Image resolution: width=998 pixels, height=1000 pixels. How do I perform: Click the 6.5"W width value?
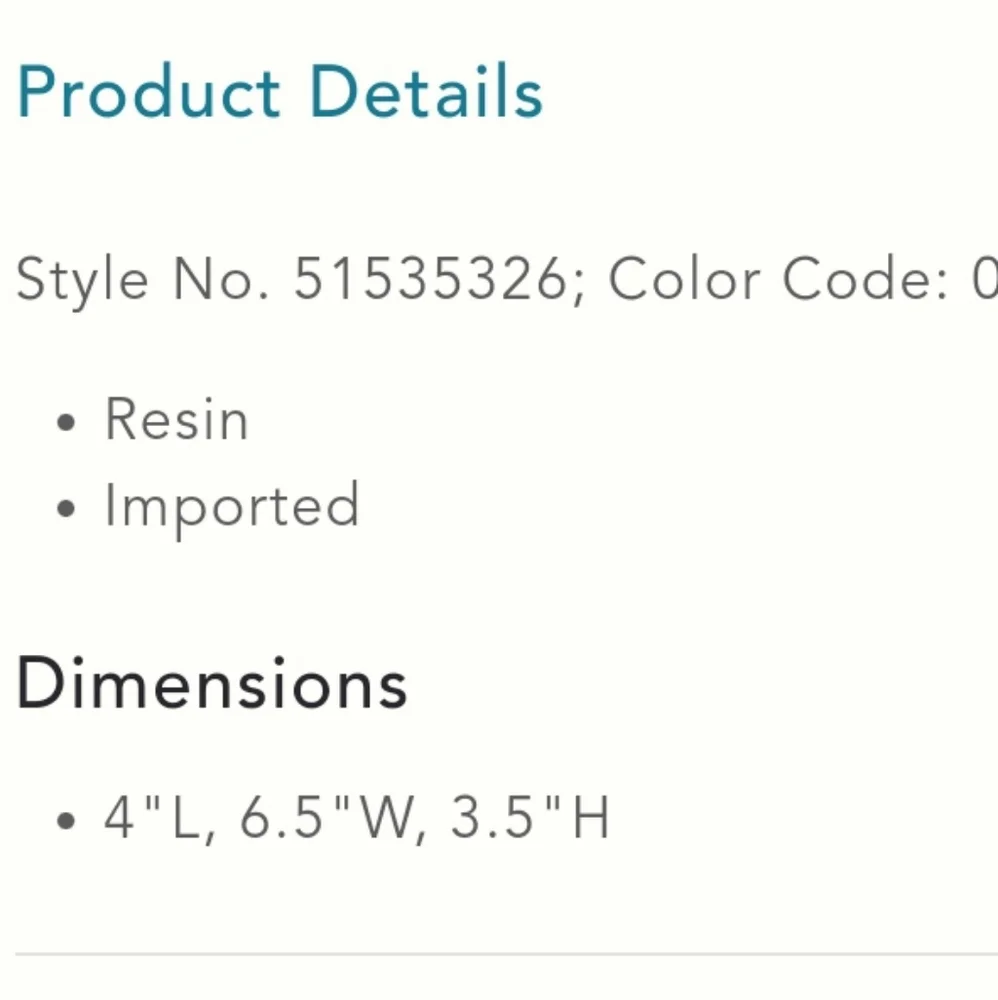click(x=327, y=817)
